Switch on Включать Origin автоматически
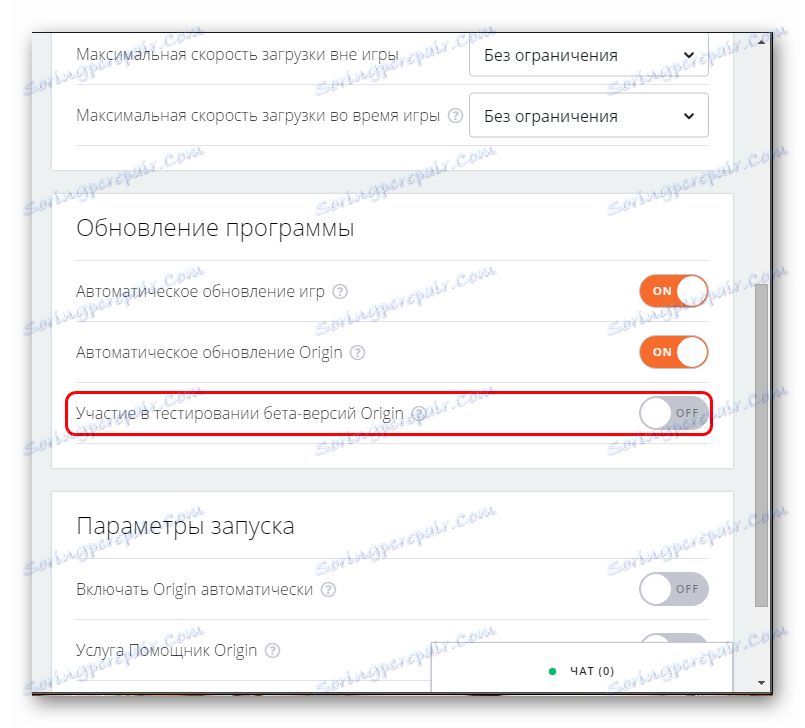 pos(674,589)
